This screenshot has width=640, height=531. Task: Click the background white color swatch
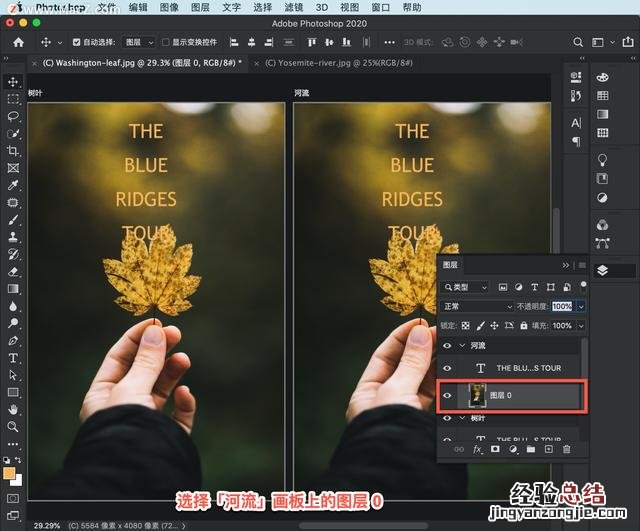[17, 481]
